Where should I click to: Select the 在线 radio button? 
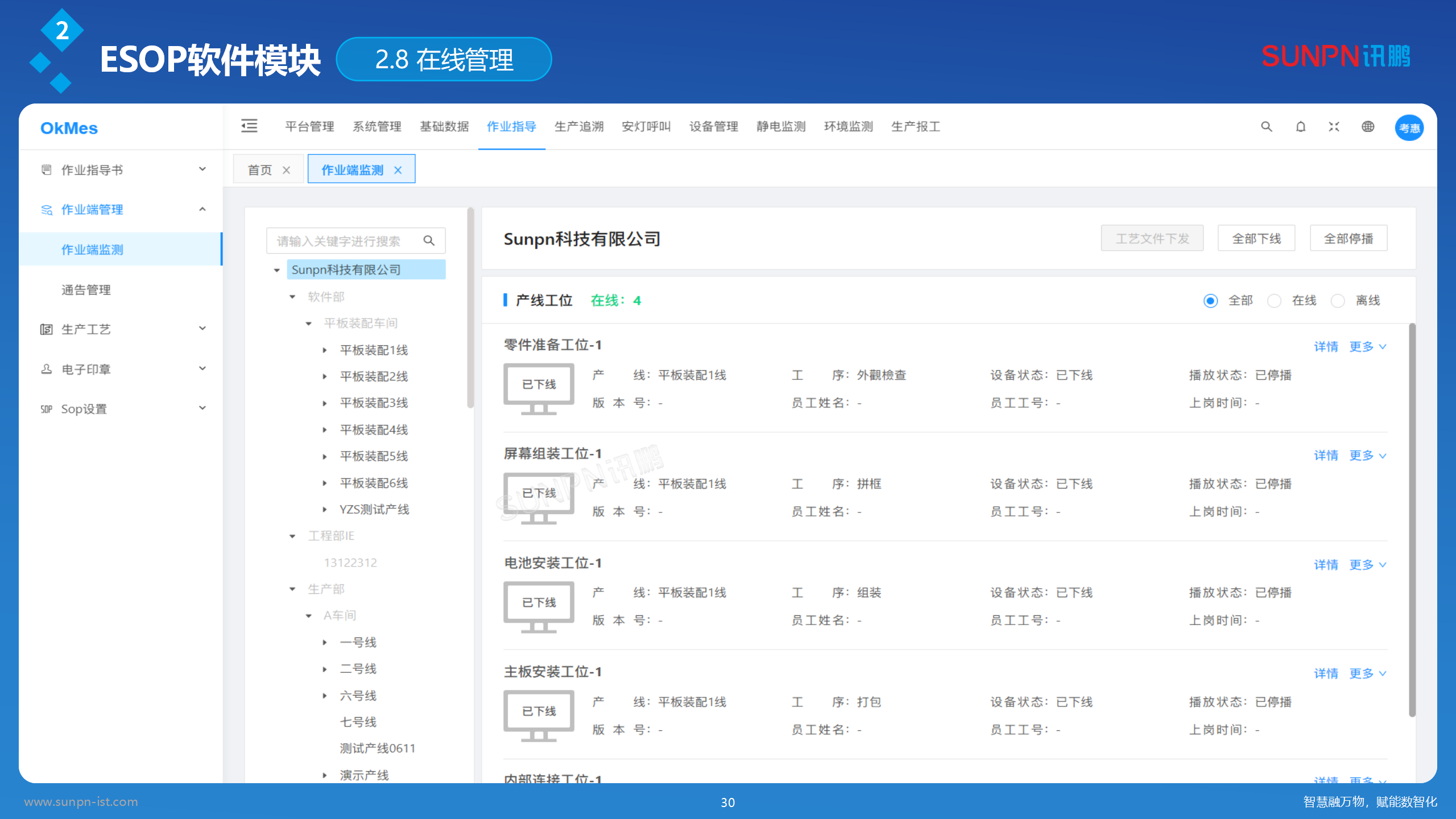click(1275, 300)
